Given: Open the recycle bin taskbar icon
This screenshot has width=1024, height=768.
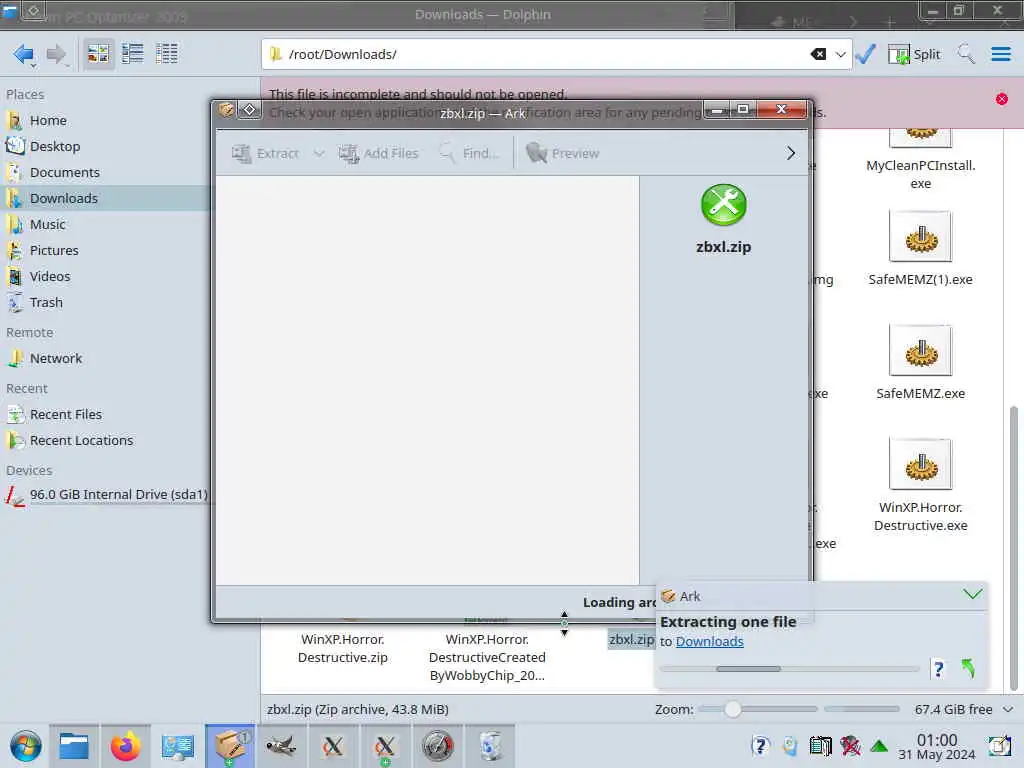Looking at the screenshot, I should pyautogui.click(x=490, y=746).
